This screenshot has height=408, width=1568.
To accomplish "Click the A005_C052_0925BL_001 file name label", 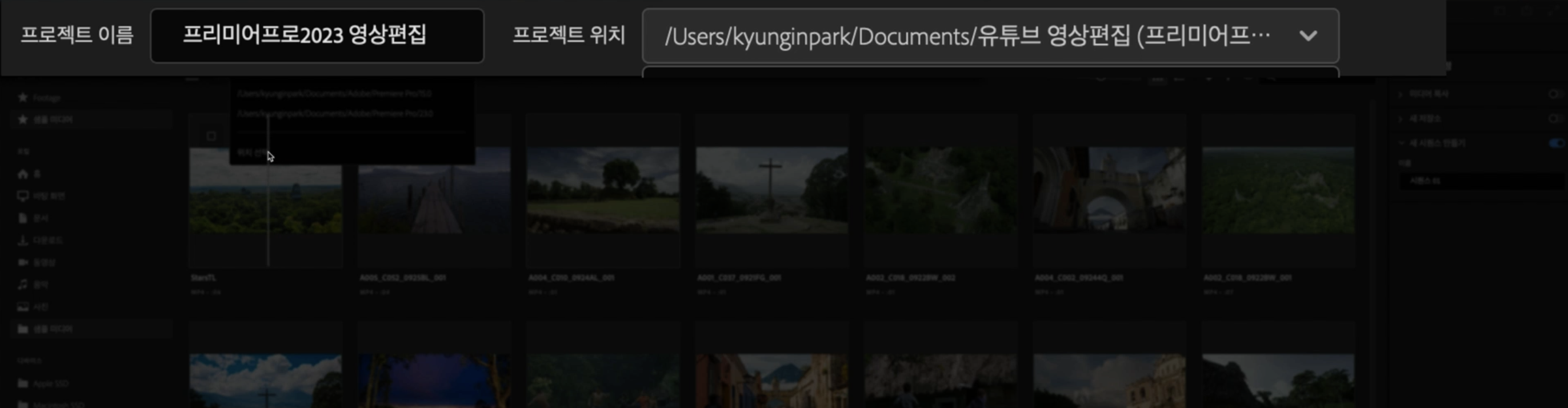I will [x=402, y=278].
